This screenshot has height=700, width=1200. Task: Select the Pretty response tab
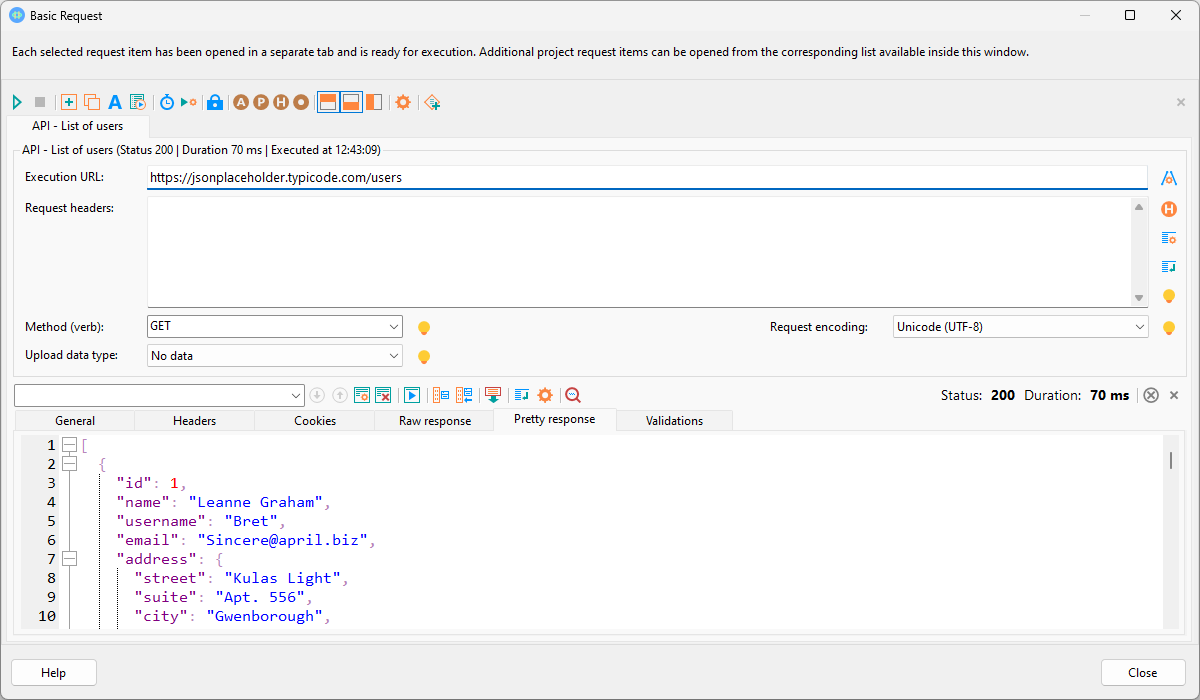[555, 420]
